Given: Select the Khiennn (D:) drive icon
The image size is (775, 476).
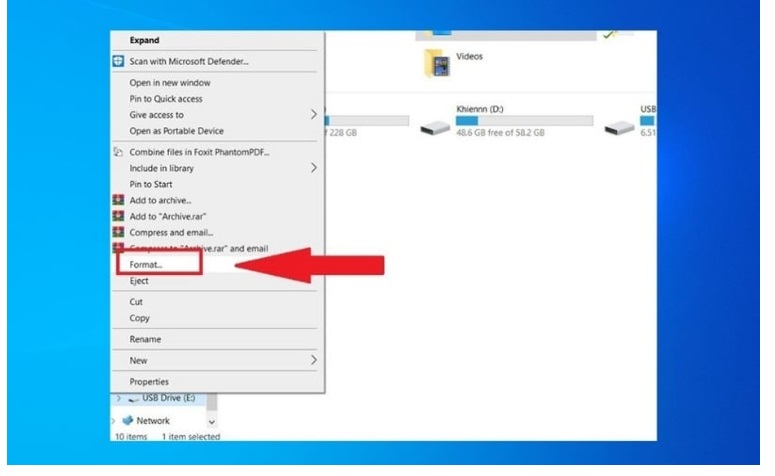Looking at the screenshot, I should 435,126.
